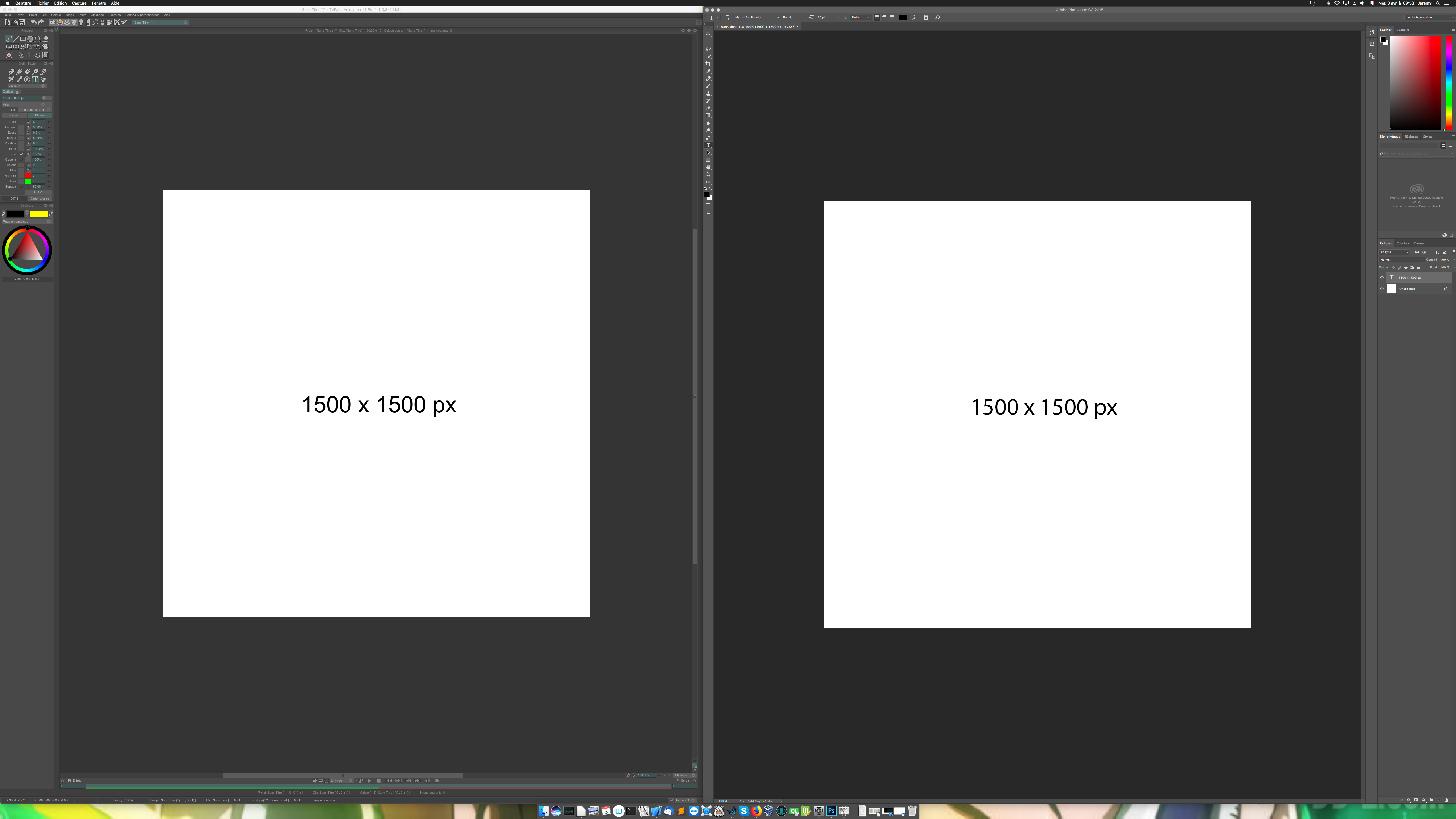This screenshot has width=1456, height=819.
Task: Open the Calque menu in TVPaint
Action: (x=56, y=15)
